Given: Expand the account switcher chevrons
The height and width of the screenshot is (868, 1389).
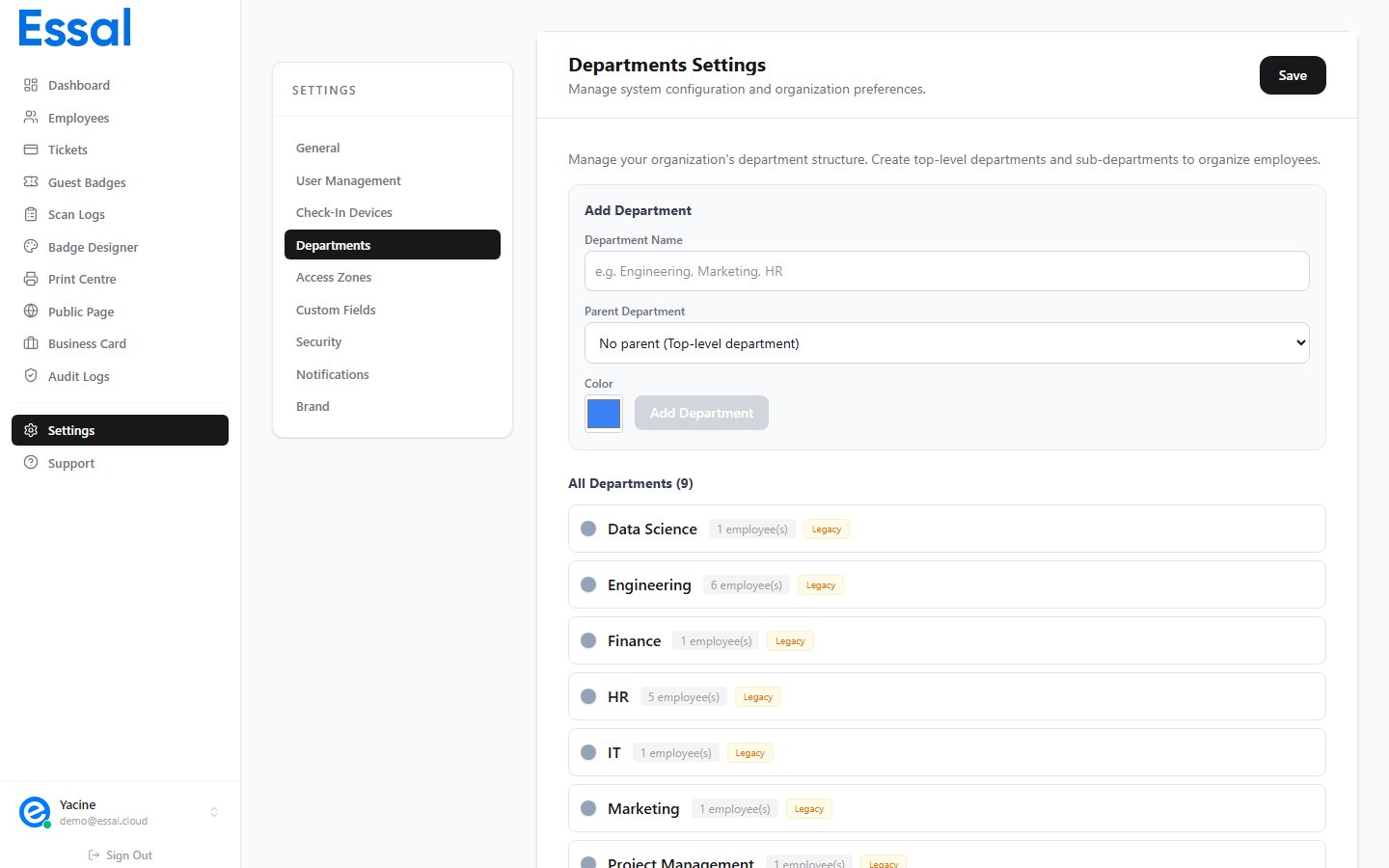Looking at the screenshot, I should pyautogui.click(x=214, y=812).
